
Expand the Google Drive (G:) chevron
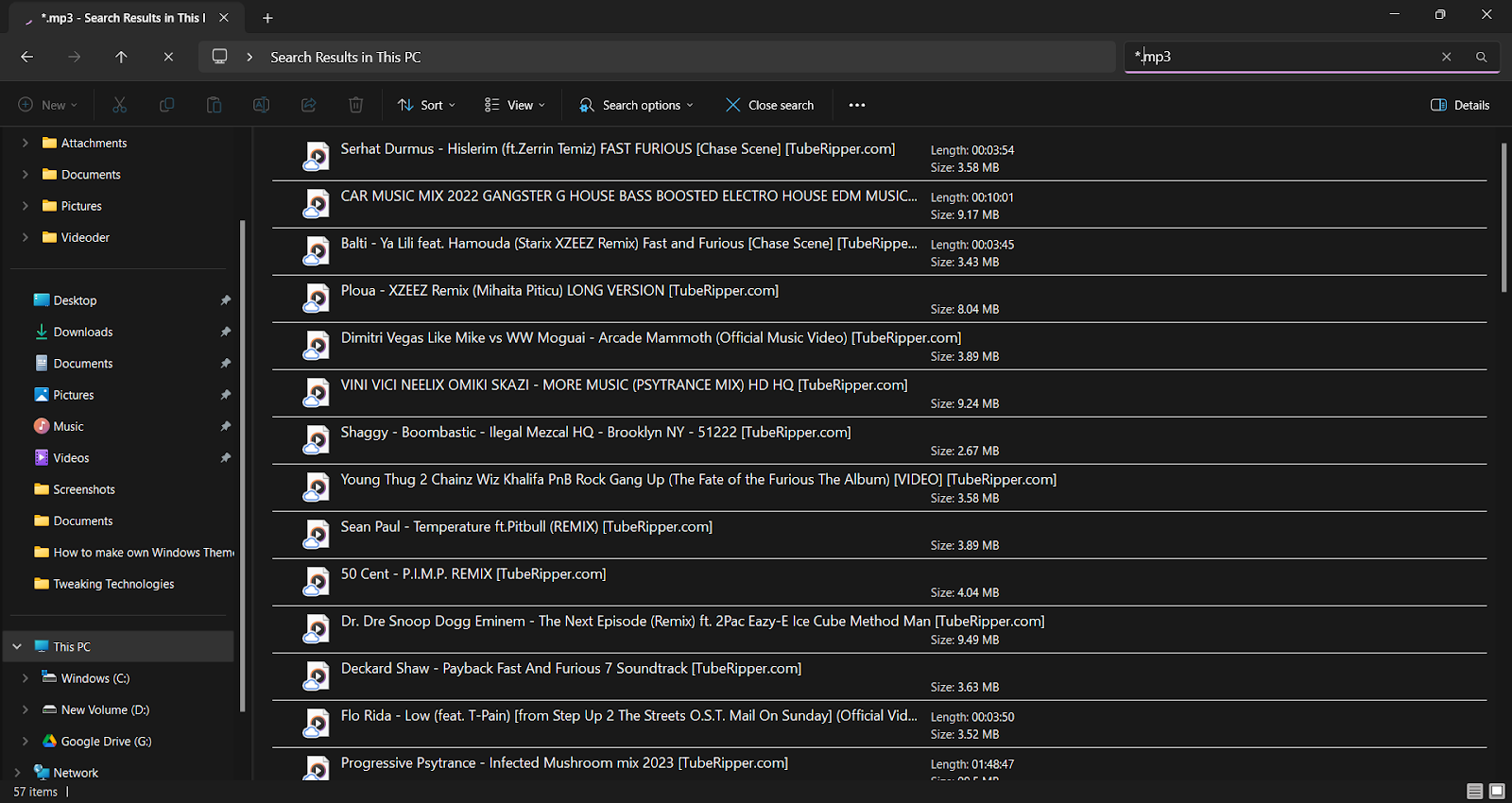pyautogui.click(x=26, y=741)
